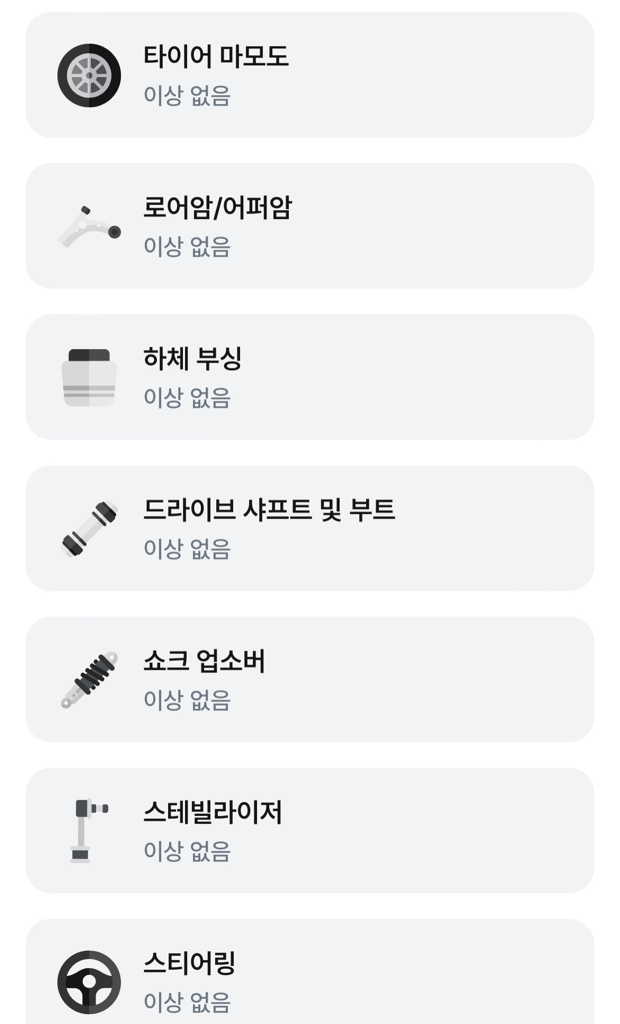The height and width of the screenshot is (1024, 620).
Task: Tap '이상 없음' status under 드라이브 샤프트 및 부트
Action: click(x=187, y=549)
